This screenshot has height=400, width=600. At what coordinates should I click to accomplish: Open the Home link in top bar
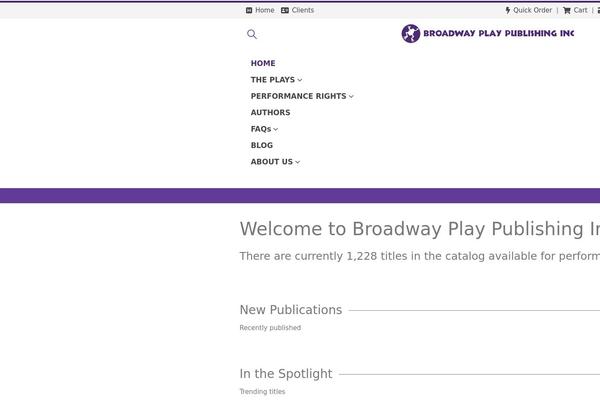point(265,10)
